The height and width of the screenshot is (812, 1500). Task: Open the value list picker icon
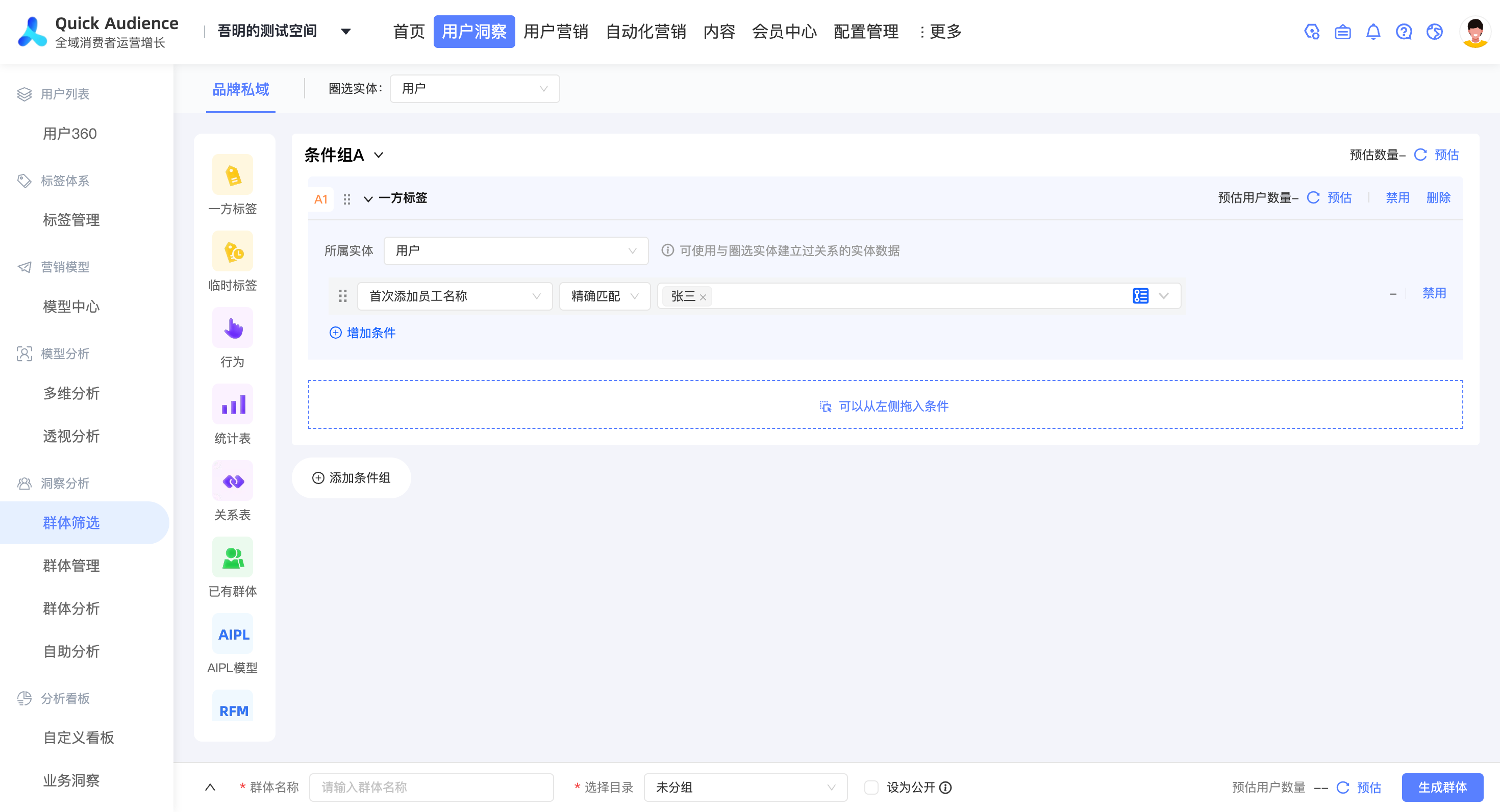(x=1140, y=296)
